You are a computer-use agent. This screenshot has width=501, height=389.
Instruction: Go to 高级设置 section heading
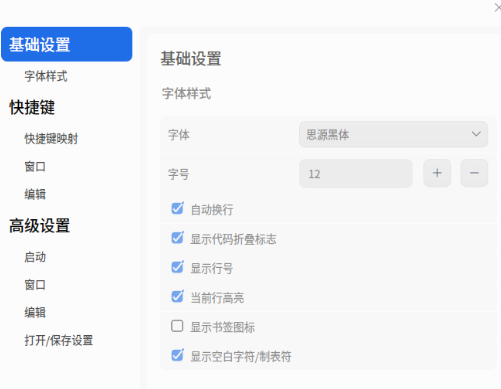coord(40,226)
